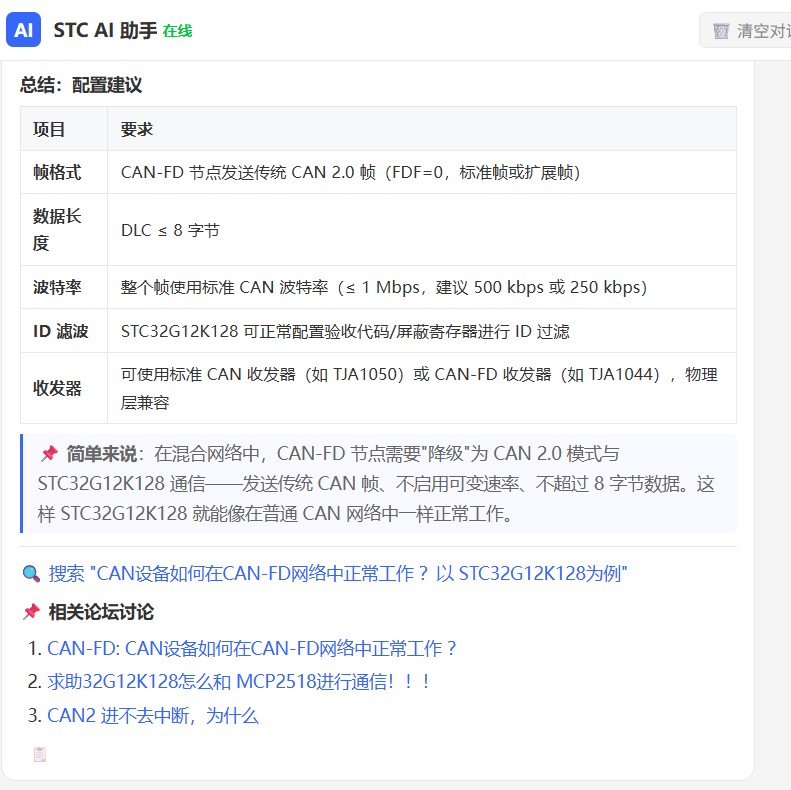The width and height of the screenshot is (791, 790).
Task: Click the 收发器 row label
Action: tap(57, 388)
